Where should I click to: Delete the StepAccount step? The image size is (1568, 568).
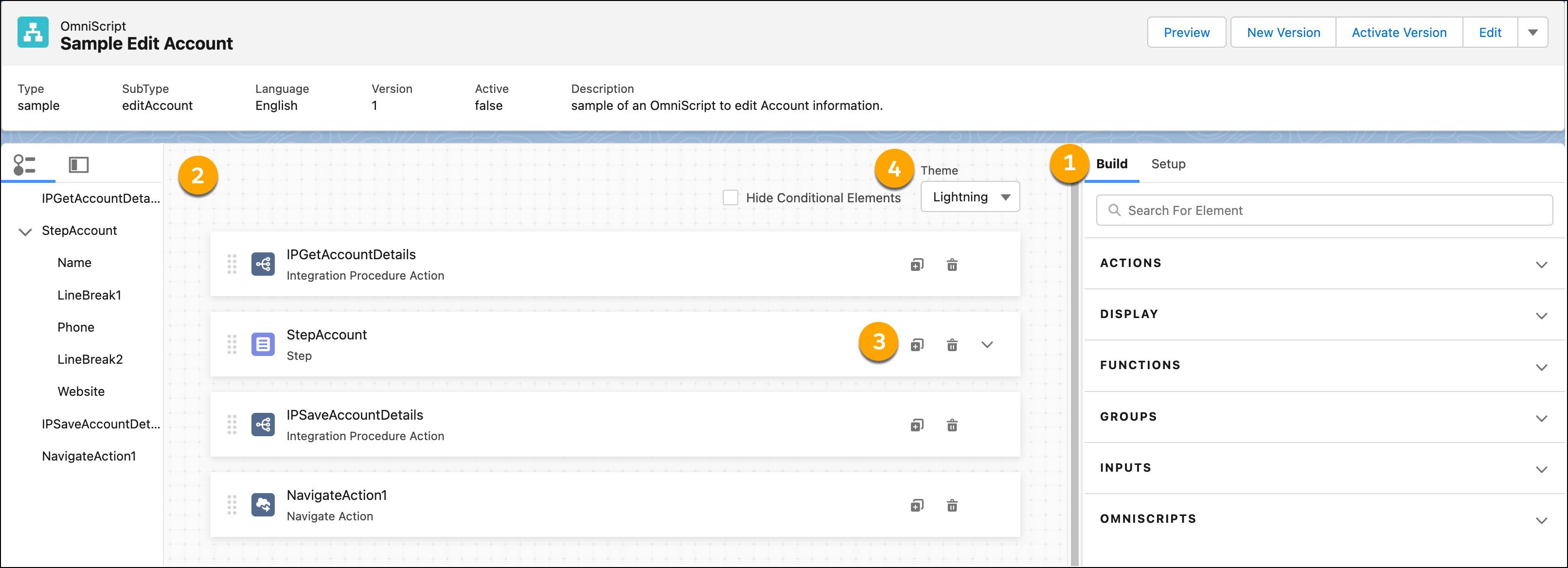[x=952, y=345]
